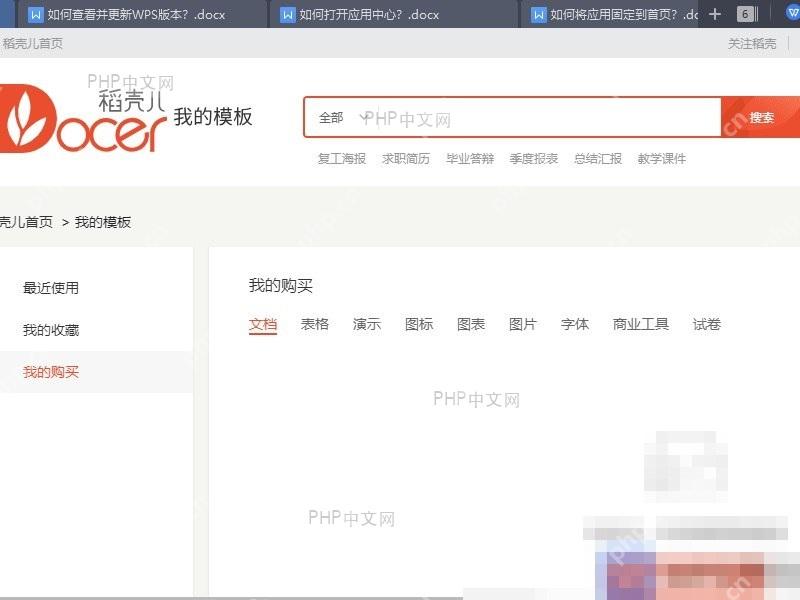This screenshot has width=800, height=600.
Task: Select the 文档 category tab
Action: click(x=263, y=324)
